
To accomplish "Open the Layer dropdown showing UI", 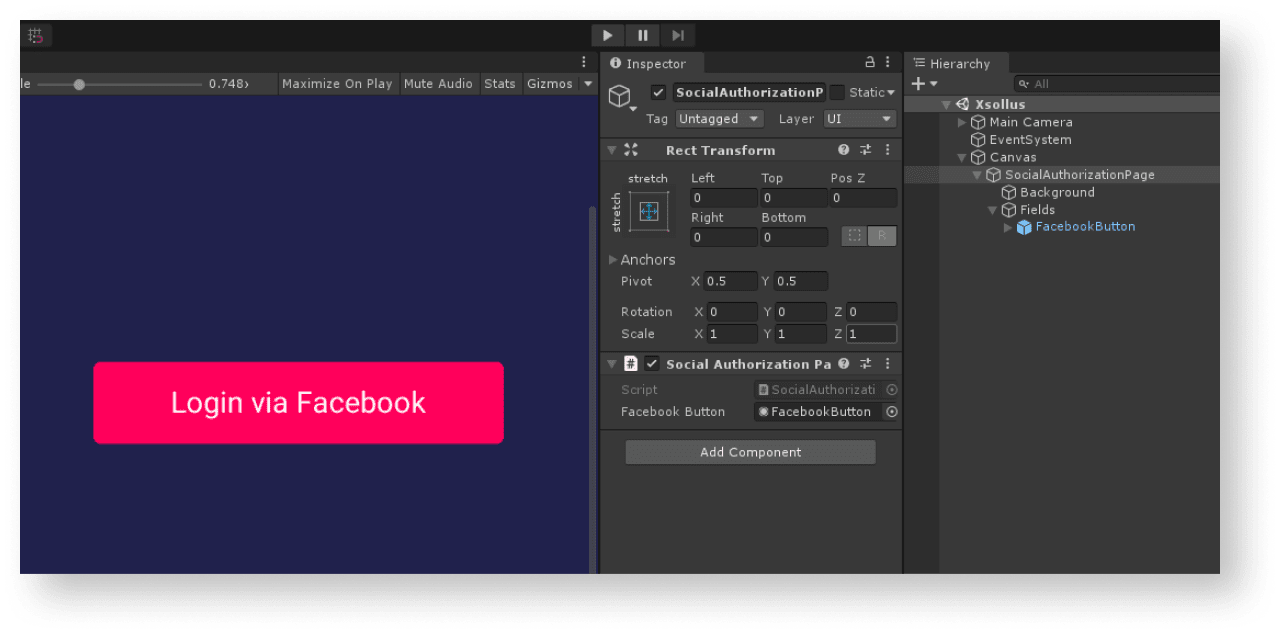I will coord(859,119).
